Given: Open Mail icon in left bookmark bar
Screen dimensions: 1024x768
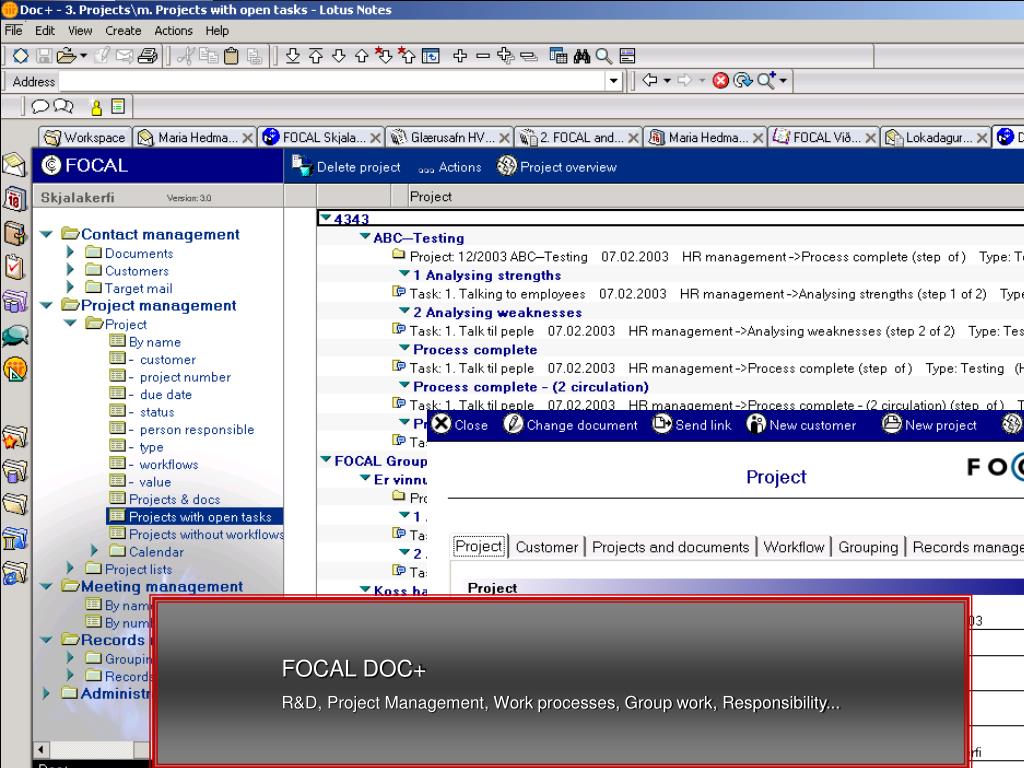Looking at the screenshot, I should [14, 165].
